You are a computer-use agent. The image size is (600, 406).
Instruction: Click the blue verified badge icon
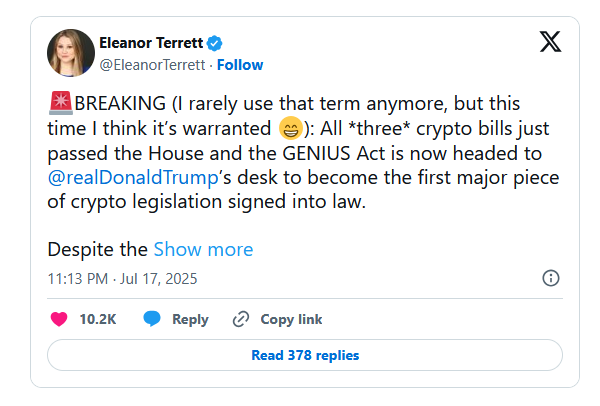(214, 43)
